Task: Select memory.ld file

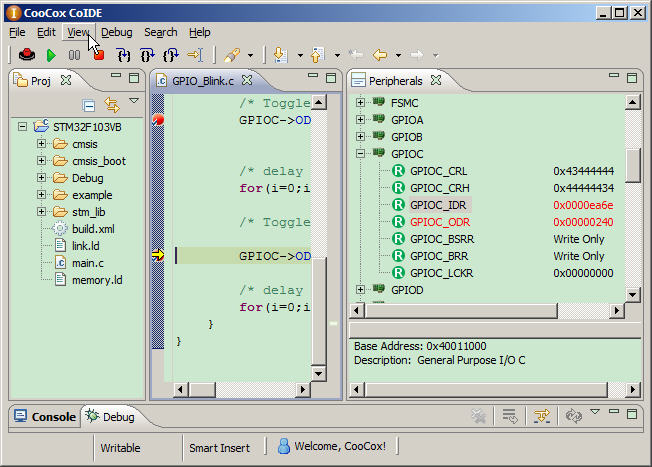Action: (97, 280)
